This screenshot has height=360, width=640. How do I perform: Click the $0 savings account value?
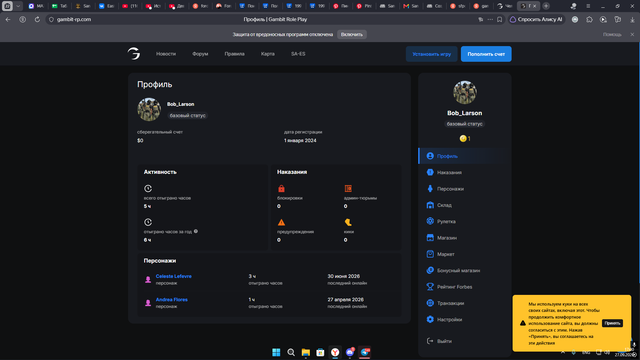point(140,140)
